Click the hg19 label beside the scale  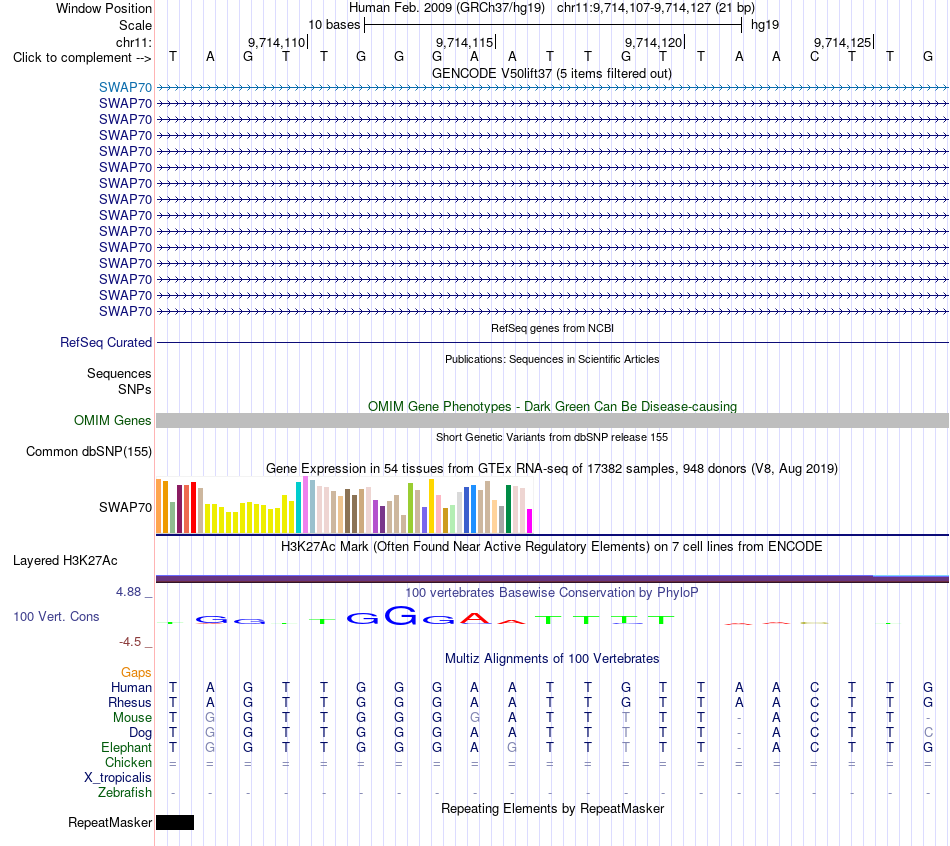click(x=765, y=25)
